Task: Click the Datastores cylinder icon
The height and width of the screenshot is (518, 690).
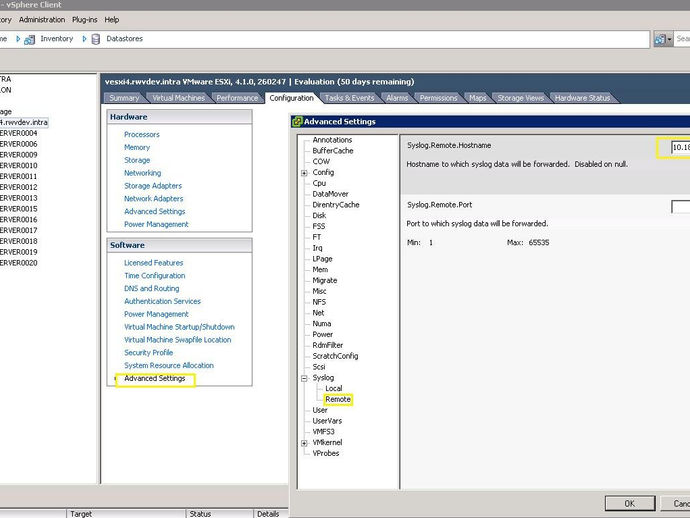Action: (x=95, y=39)
